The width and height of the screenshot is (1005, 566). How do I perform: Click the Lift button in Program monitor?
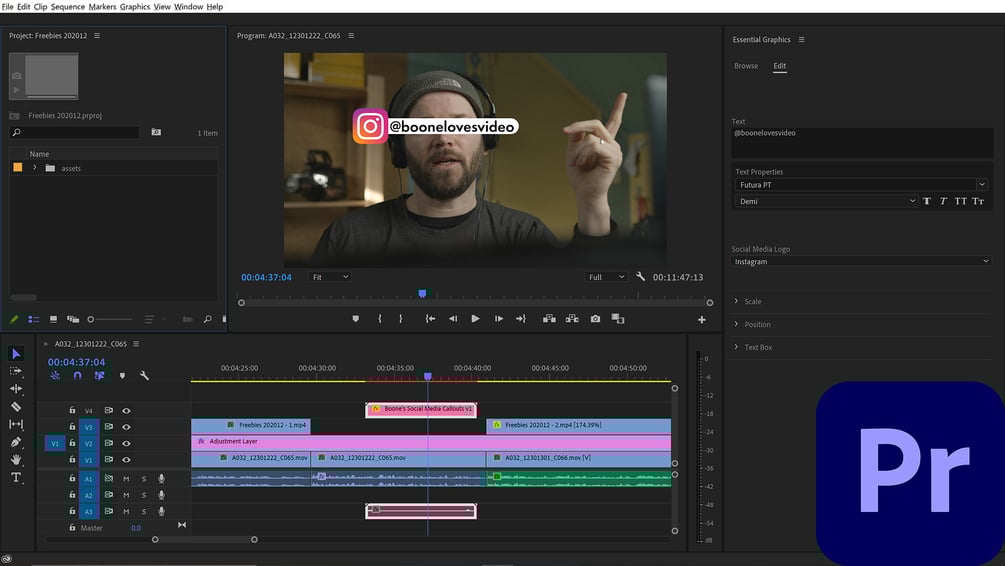(x=549, y=319)
